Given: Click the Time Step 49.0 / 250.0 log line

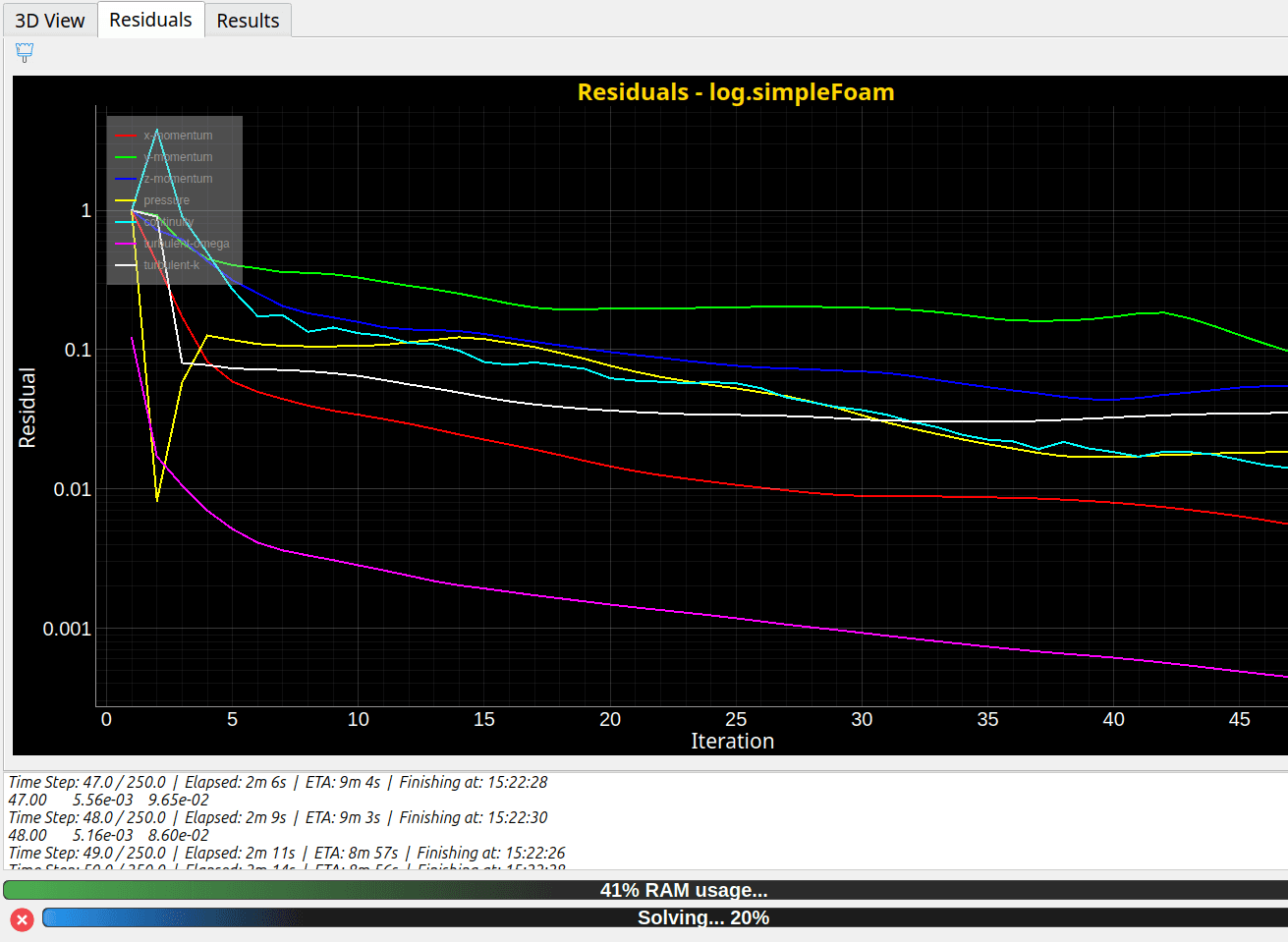Looking at the screenshot, I should coord(287,853).
